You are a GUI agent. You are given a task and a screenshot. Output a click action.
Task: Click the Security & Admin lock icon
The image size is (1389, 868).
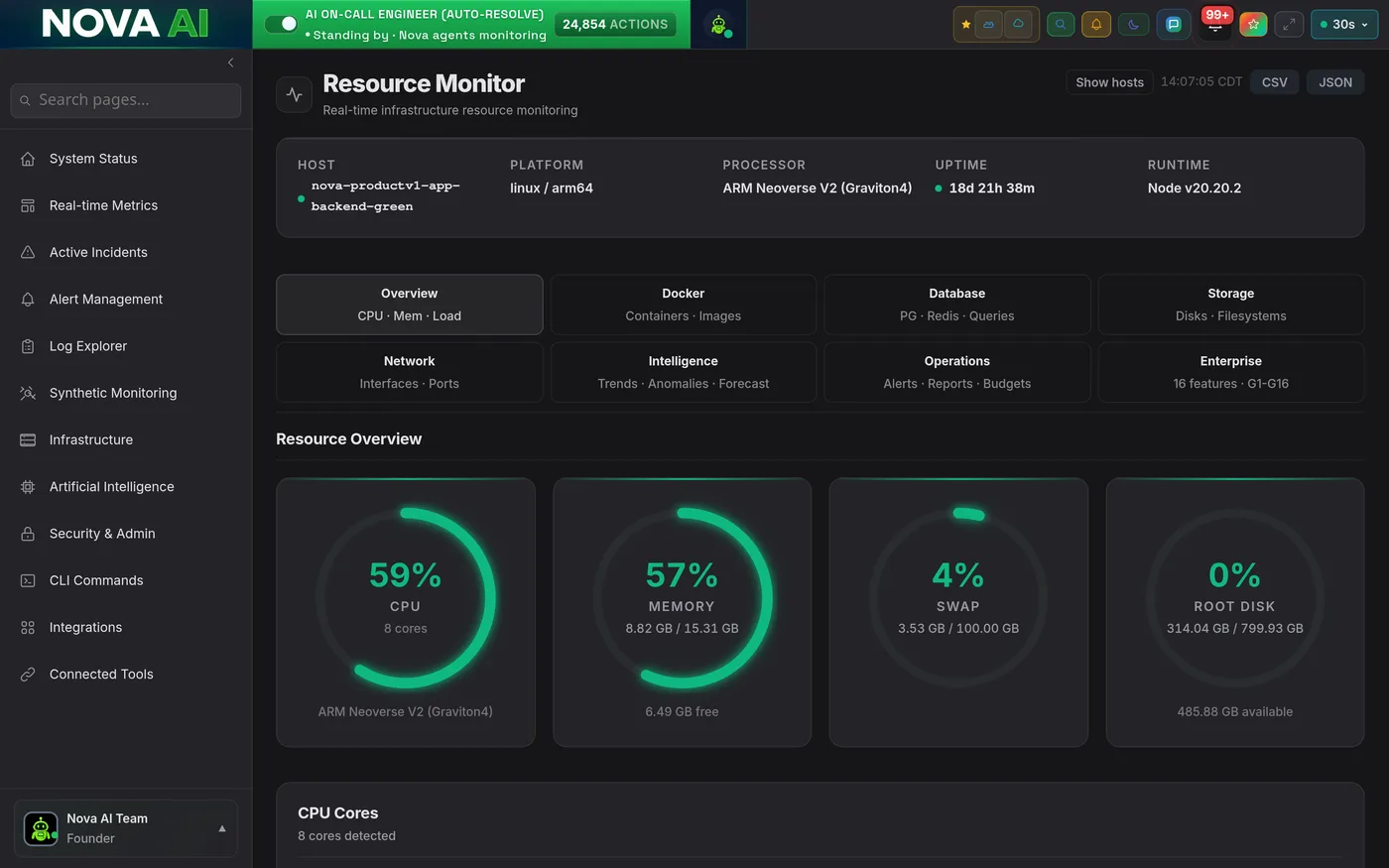tap(28, 534)
